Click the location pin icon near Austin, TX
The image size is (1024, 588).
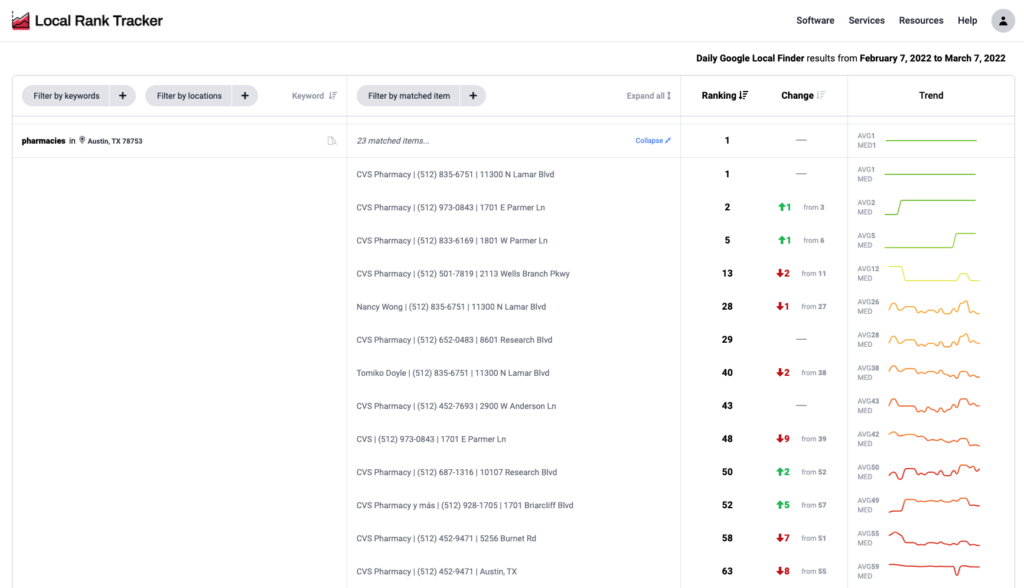(83, 141)
